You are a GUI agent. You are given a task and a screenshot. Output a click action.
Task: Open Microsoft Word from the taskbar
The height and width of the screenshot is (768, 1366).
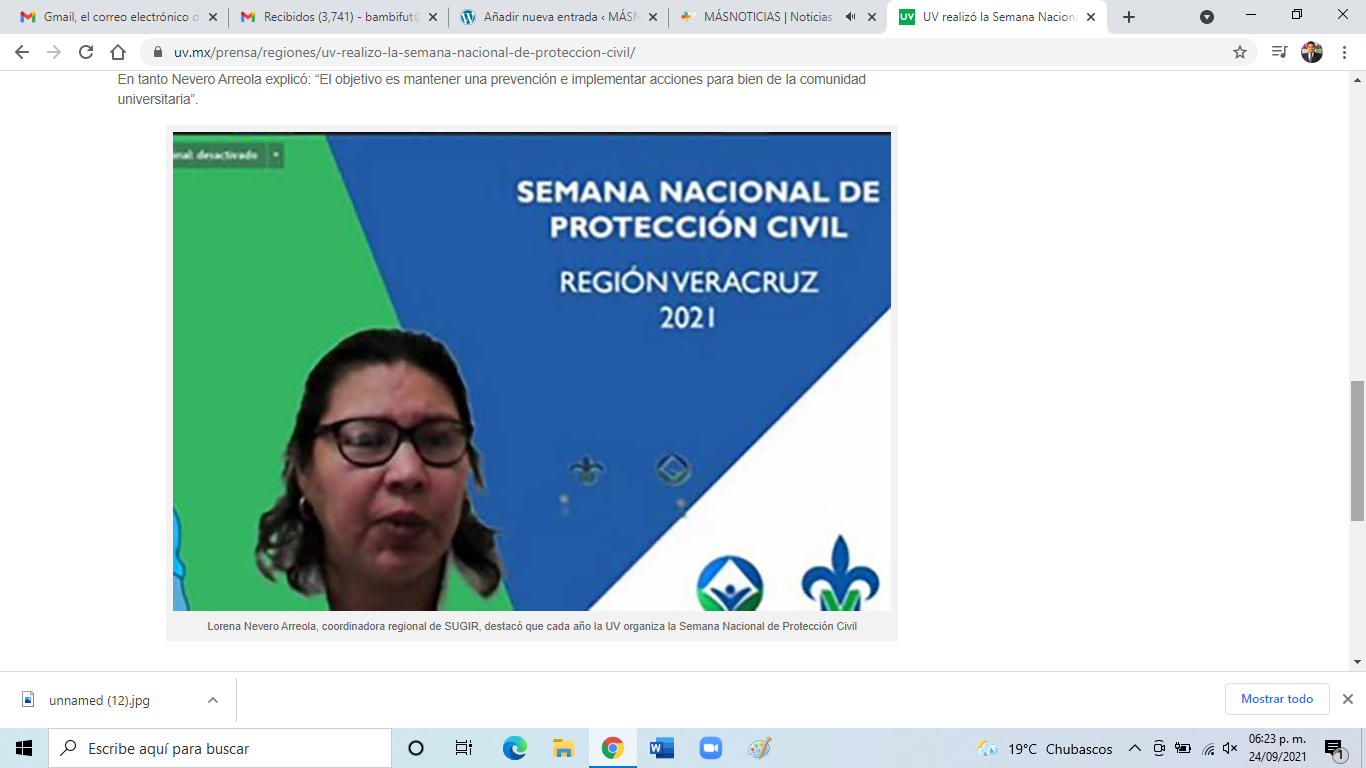[x=661, y=748]
